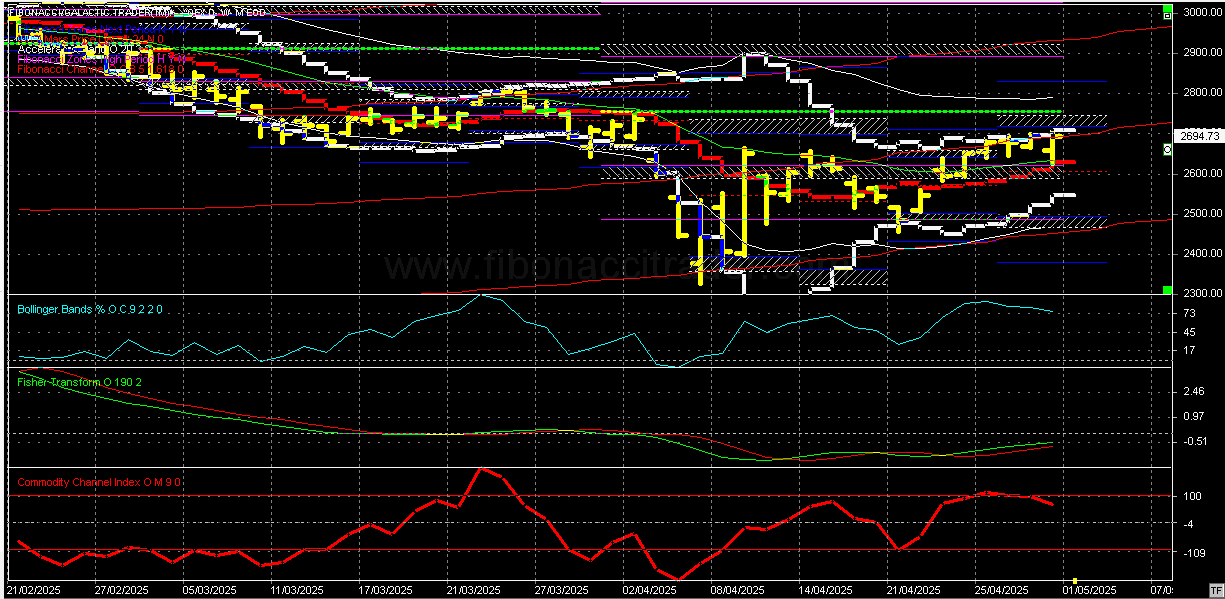Select the Mars Price Line indicator label

click(x=90, y=38)
